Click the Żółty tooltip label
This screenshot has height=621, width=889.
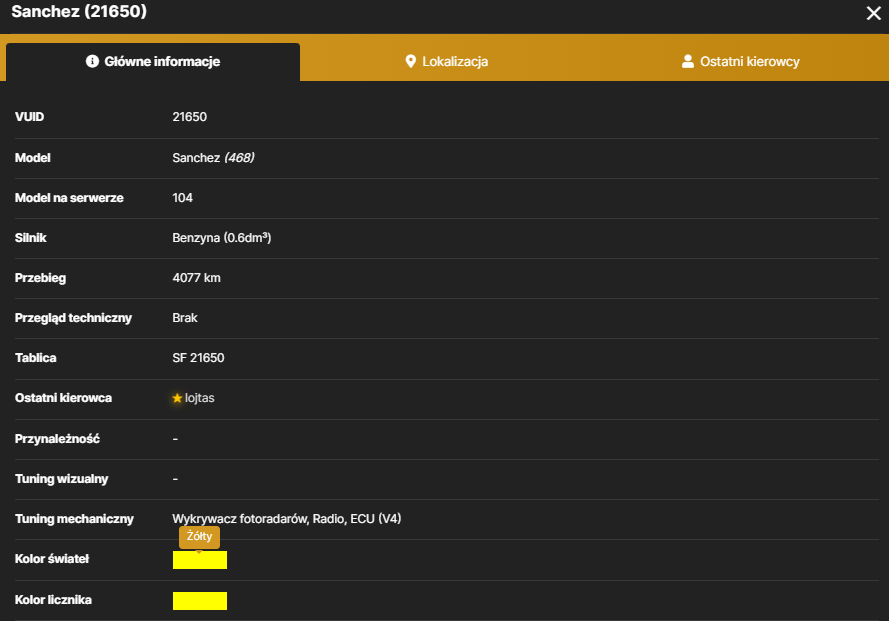(x=199, y=536)
